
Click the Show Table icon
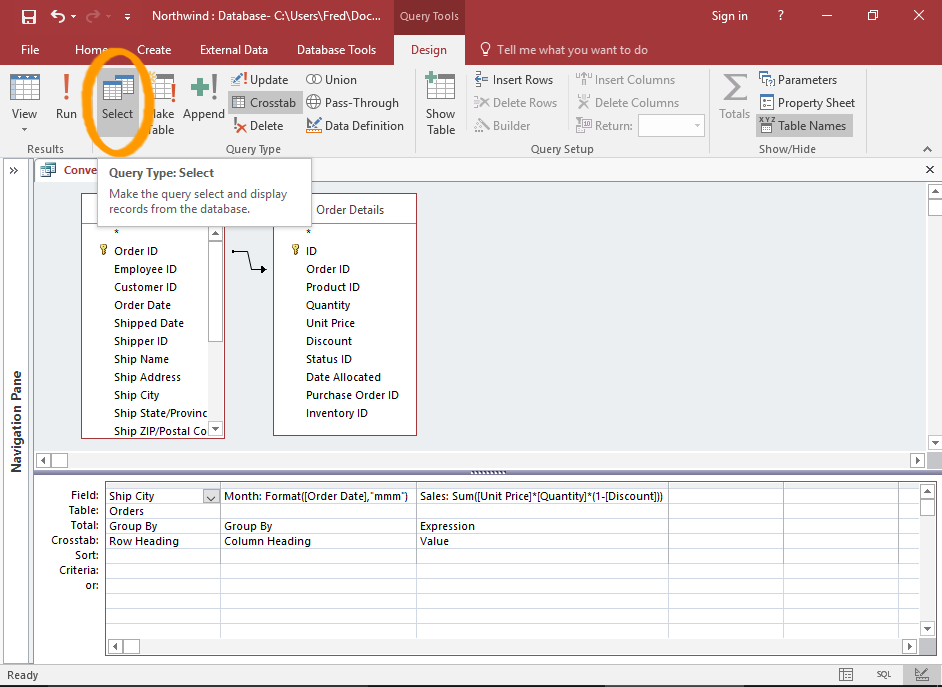tap(440, 102)
